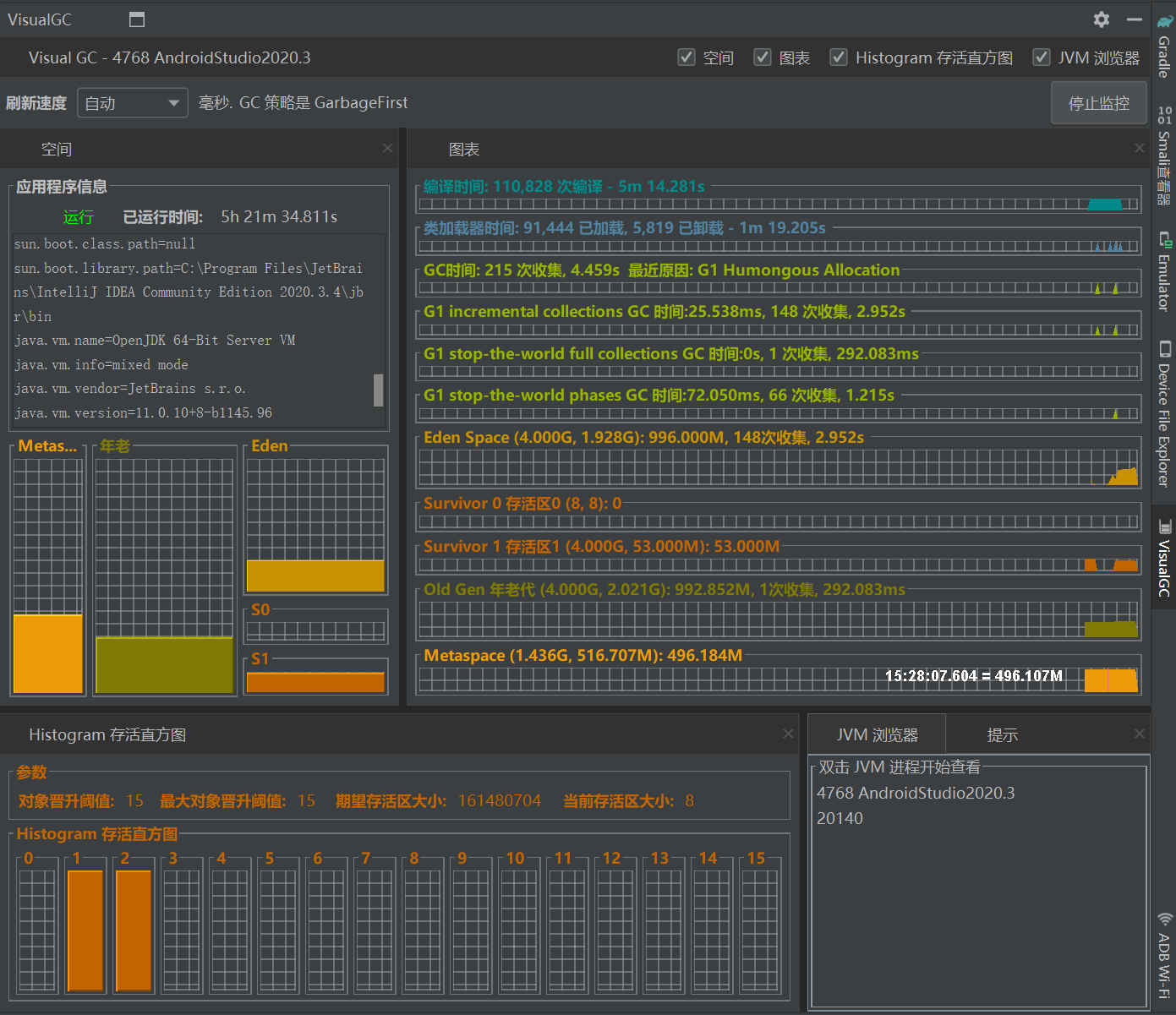Screen dimensions: 1176x1015
Task: Disable the Histogram 存活直方图 checkbox
Action: (x=839, y=57)
